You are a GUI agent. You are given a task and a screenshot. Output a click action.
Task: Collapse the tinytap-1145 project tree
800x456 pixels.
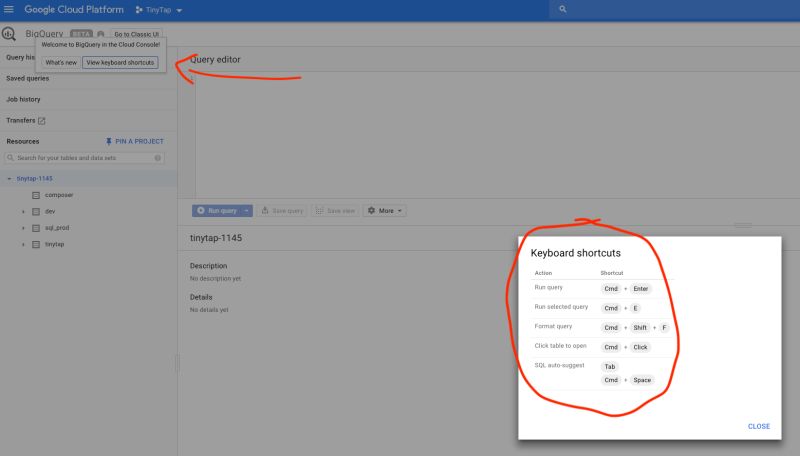click(x=9, y=179)
